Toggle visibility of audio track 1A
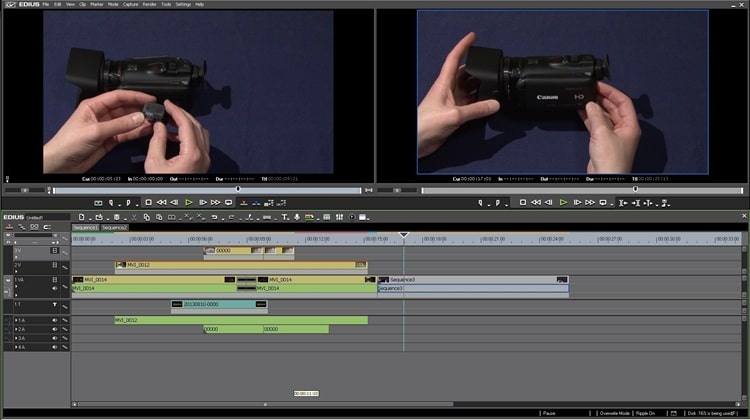 55,320
